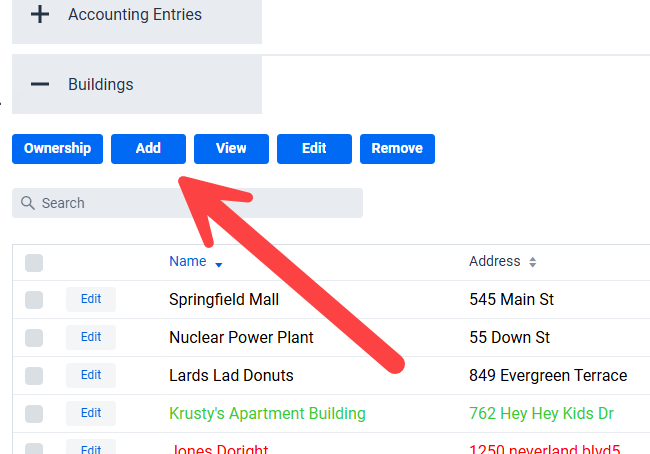Viewport: 650px width, 454px height.
Task: Click the Address column sort arrows icon
Action: tap(533, 262)
